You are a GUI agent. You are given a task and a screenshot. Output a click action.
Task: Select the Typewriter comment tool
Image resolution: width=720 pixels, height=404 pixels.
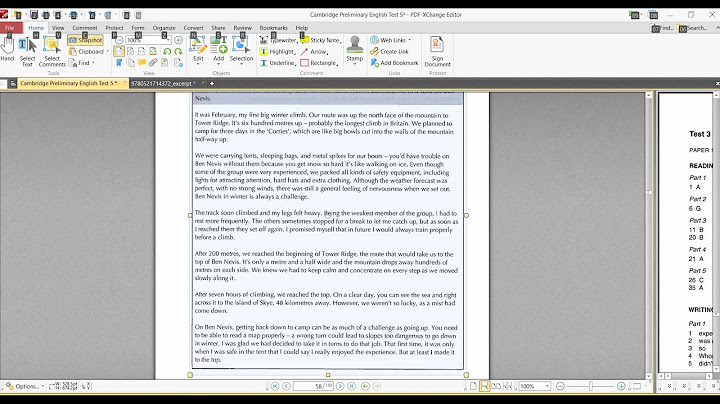point(278,40)
